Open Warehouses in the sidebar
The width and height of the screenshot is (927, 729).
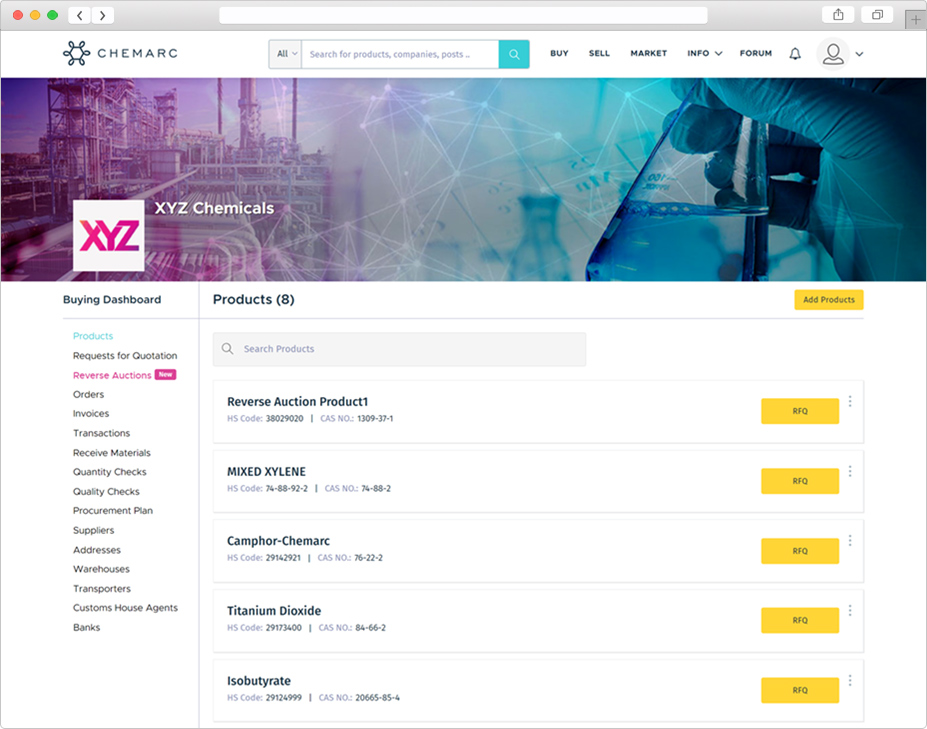[x=101, y=569]
